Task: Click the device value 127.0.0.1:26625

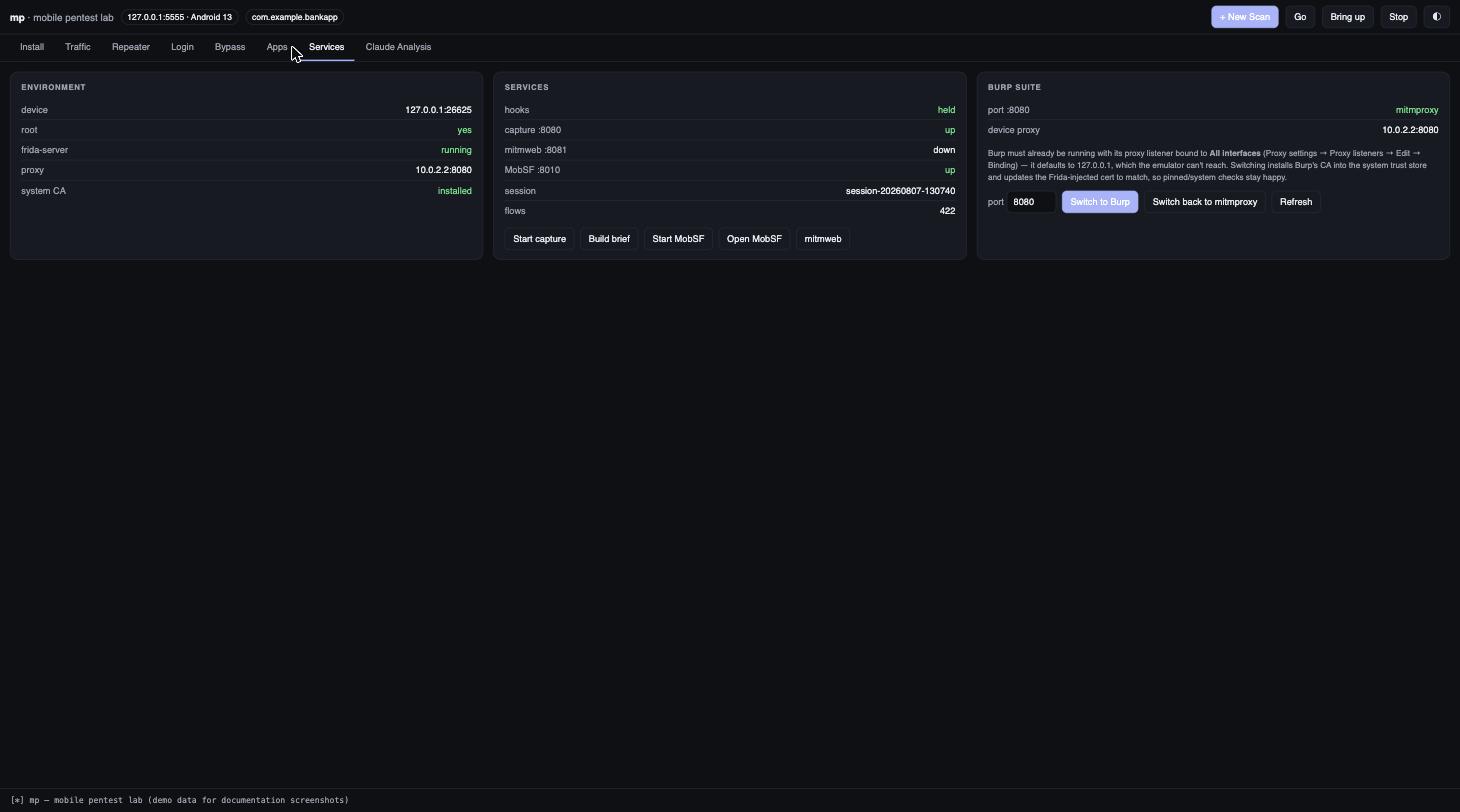Action: pos(438,110)
